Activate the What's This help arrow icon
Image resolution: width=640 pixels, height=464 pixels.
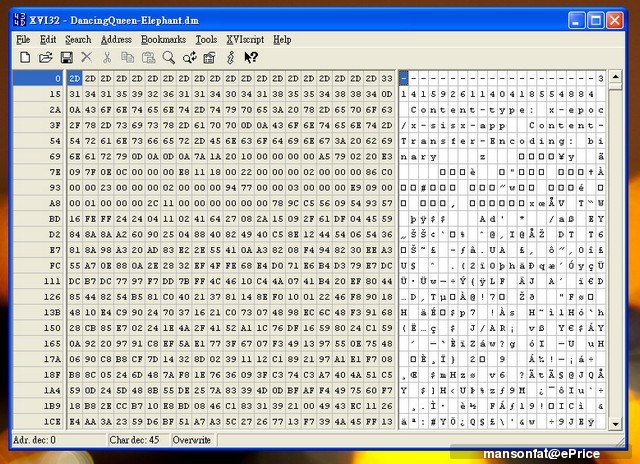click(251, 58)
